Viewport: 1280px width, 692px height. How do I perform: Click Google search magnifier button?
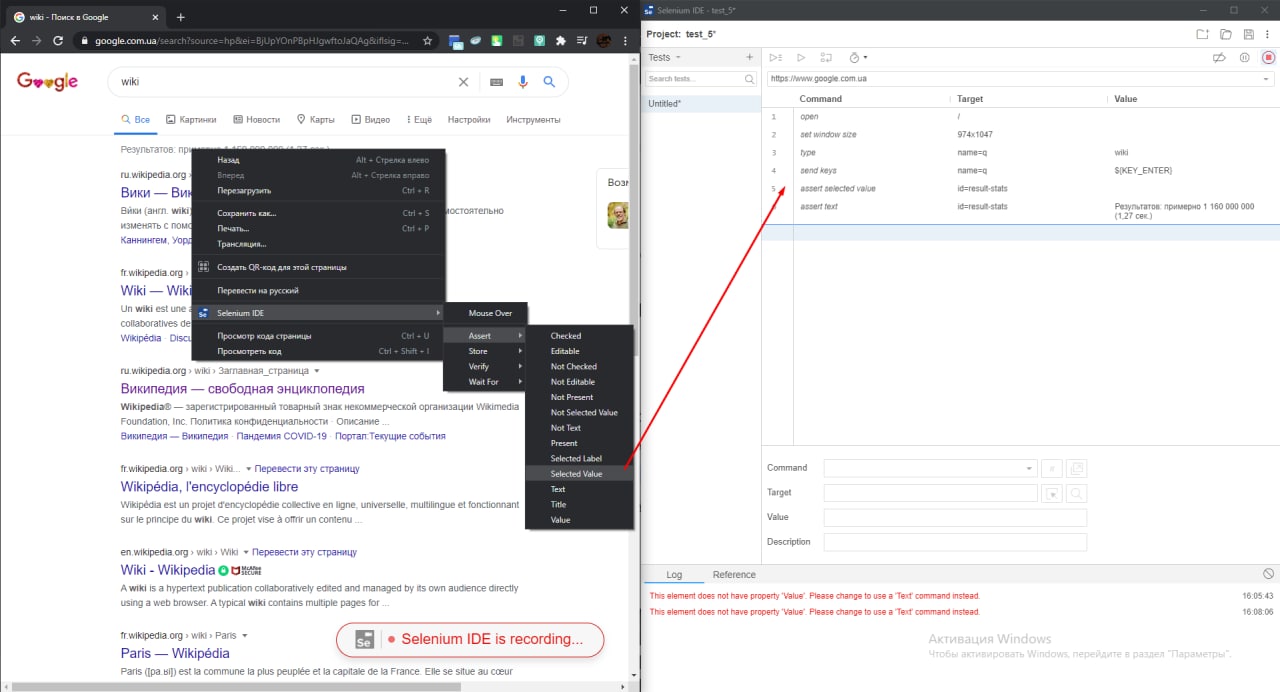[549, 82]
